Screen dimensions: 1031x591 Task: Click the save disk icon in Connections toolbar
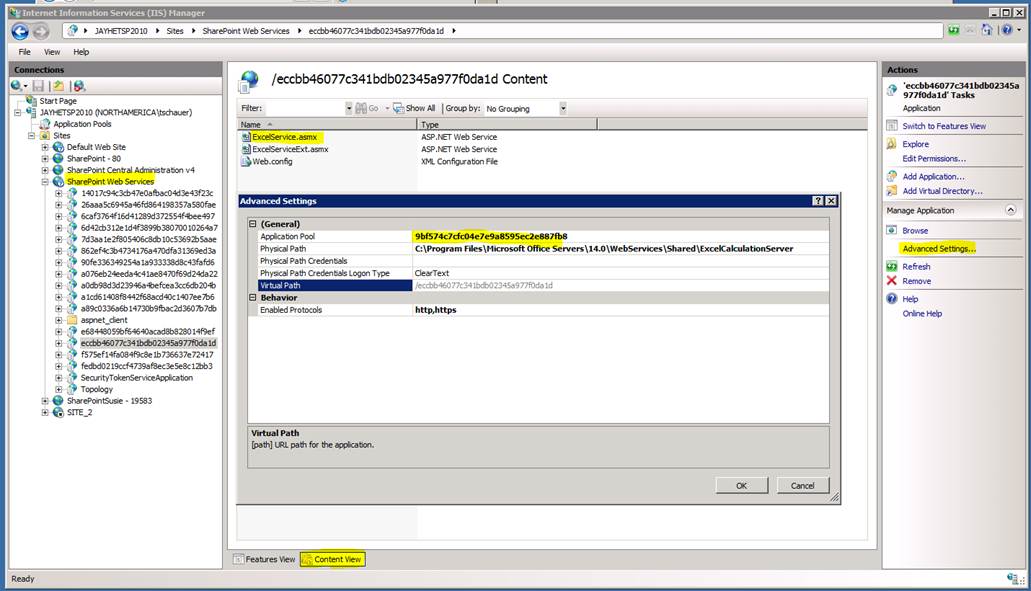[x=38, y=86]
